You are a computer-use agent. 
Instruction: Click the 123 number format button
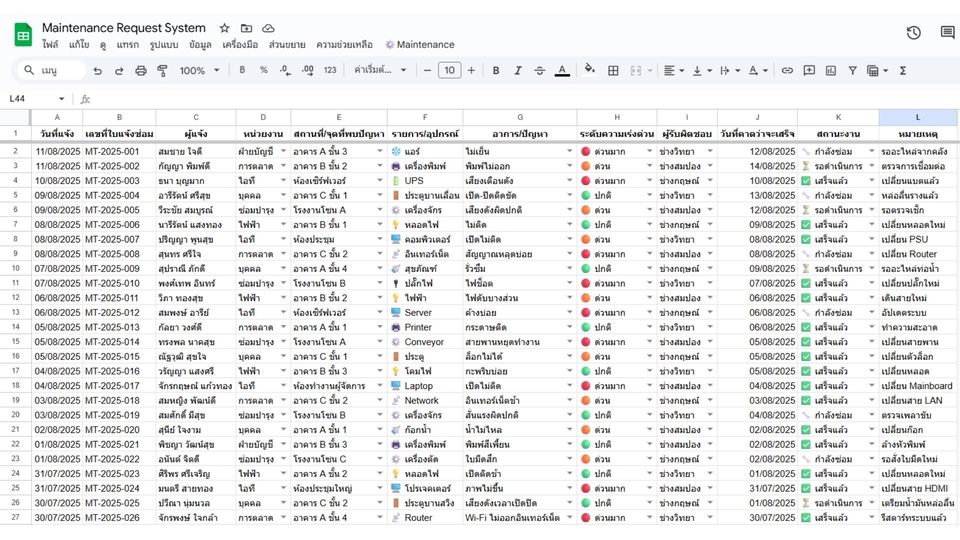(330, 70)
